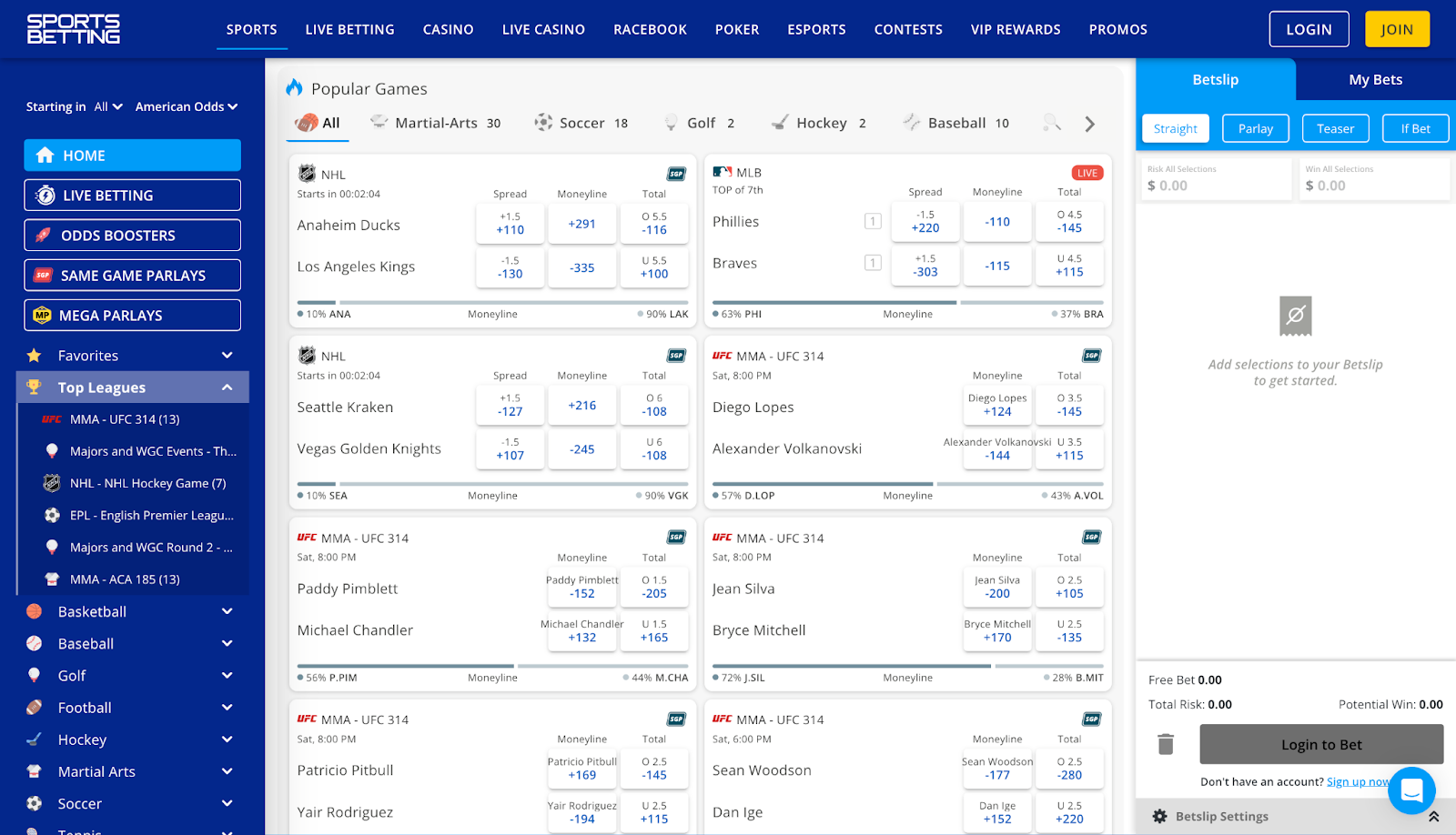The width and height of the screenshot is (1456, 835).
Task: Expand the Basketball sidebar category
Action: (227, 612)
